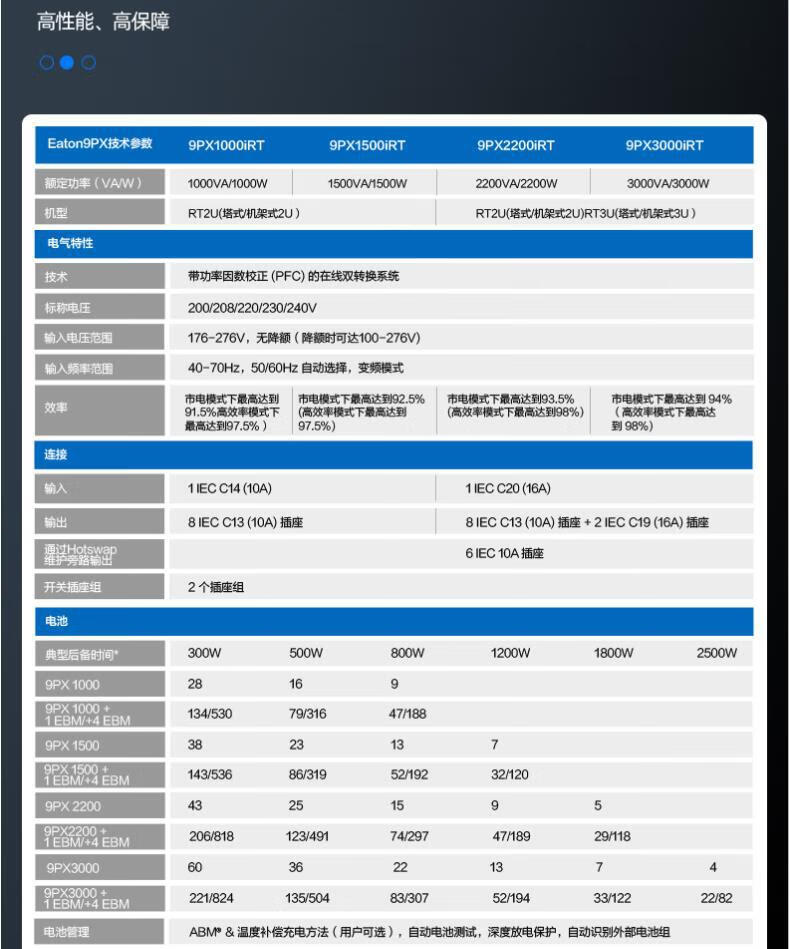Click the 电池管理 row label
The width and height of the screenshot is (790, 949).
pyautogui.click(x=99, y=931)
